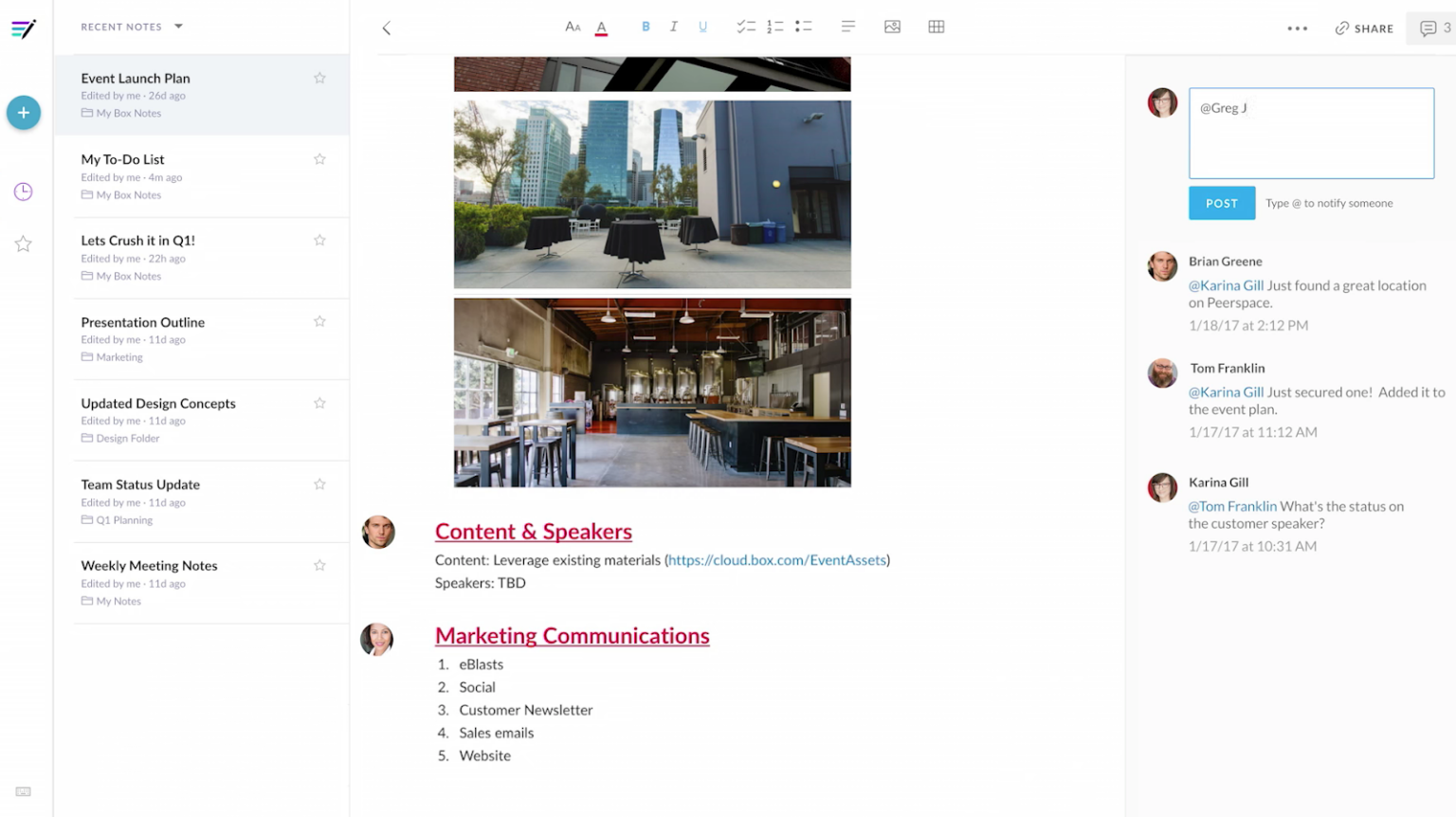Select the bullet list icon
Image resolution: width=1456 pixels, height=817 pixels.
click(803, 27)
